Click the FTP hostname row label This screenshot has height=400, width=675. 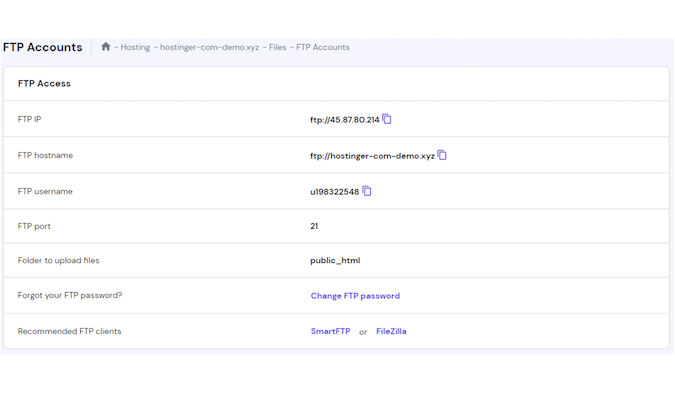45,155
